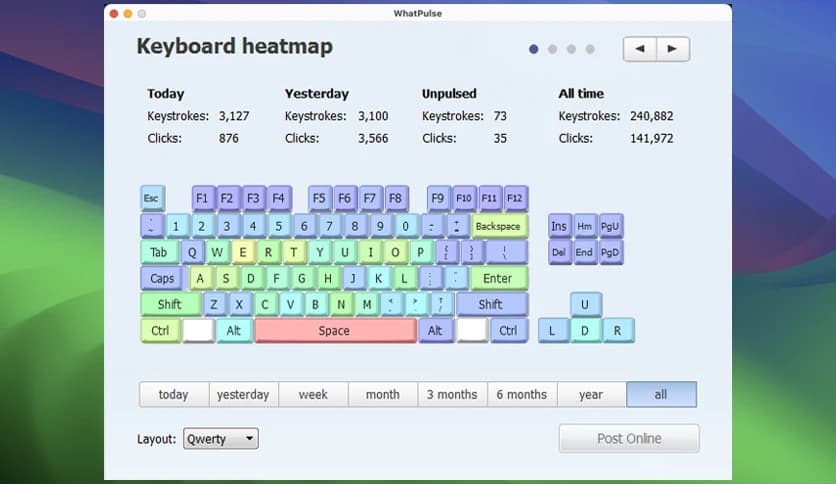Click the Backspace key on the heatmap
Image resolution: width=836 pixels, height=484 pixels.
click(498, 226)
